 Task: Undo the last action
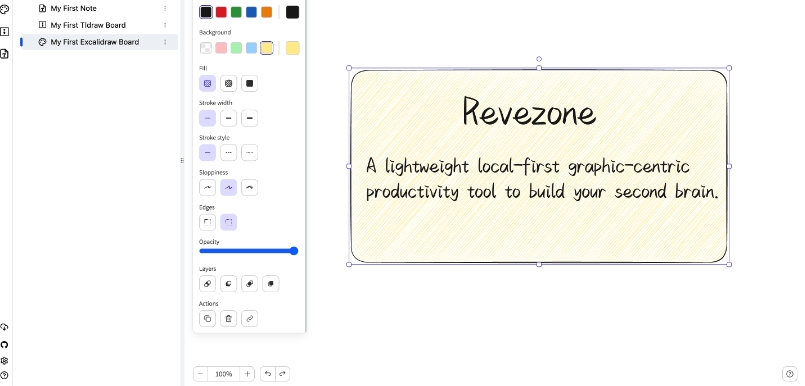(x=267, y=374)
